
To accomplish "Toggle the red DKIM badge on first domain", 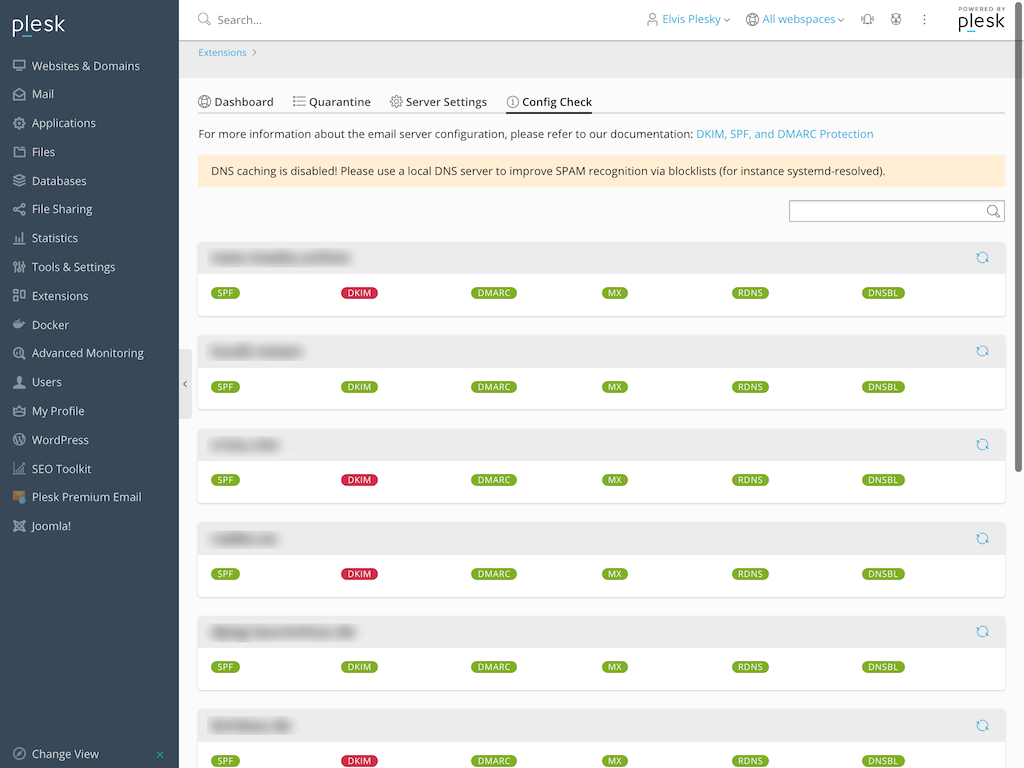I will (359, 293).
